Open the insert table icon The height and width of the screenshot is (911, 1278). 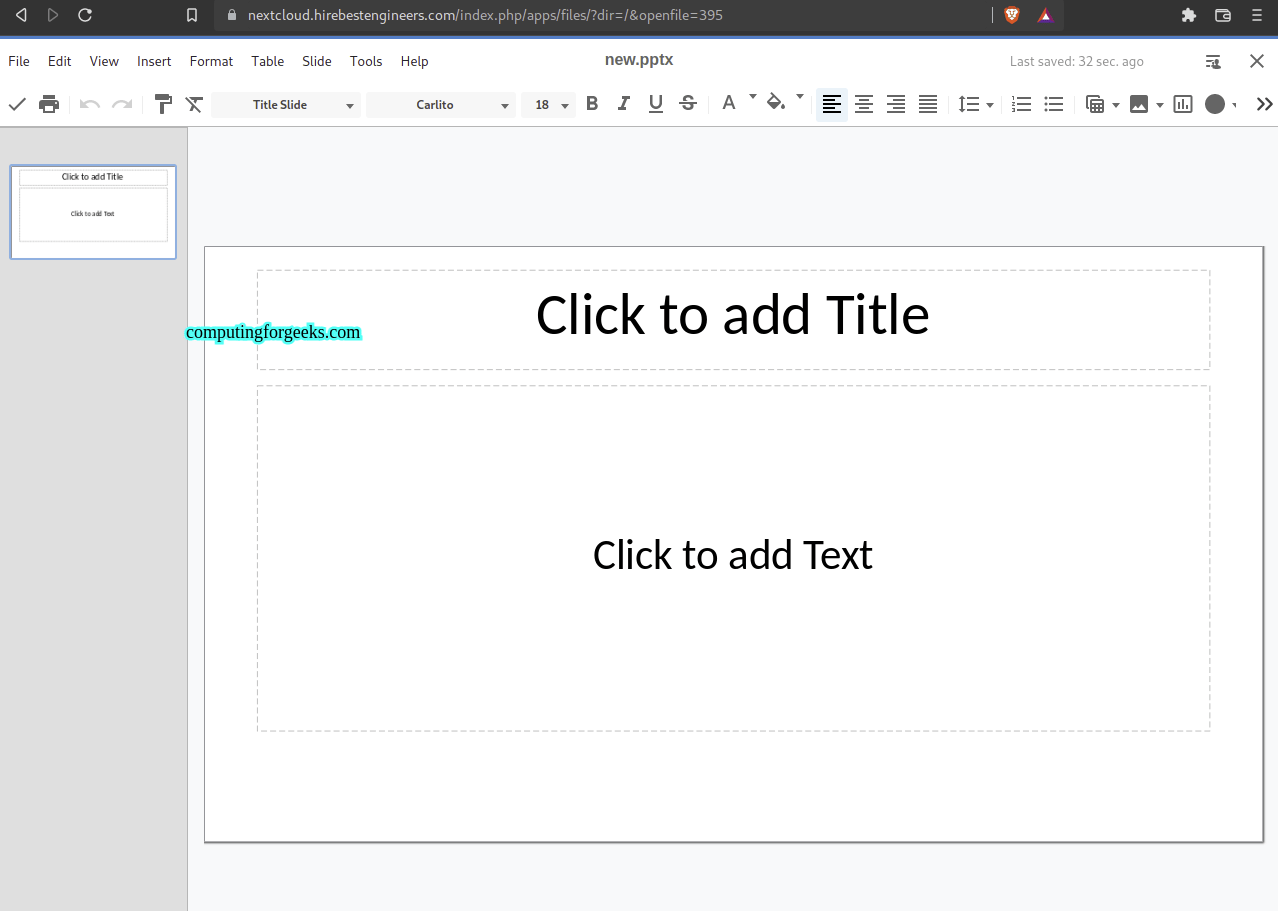coord(1096,104)
